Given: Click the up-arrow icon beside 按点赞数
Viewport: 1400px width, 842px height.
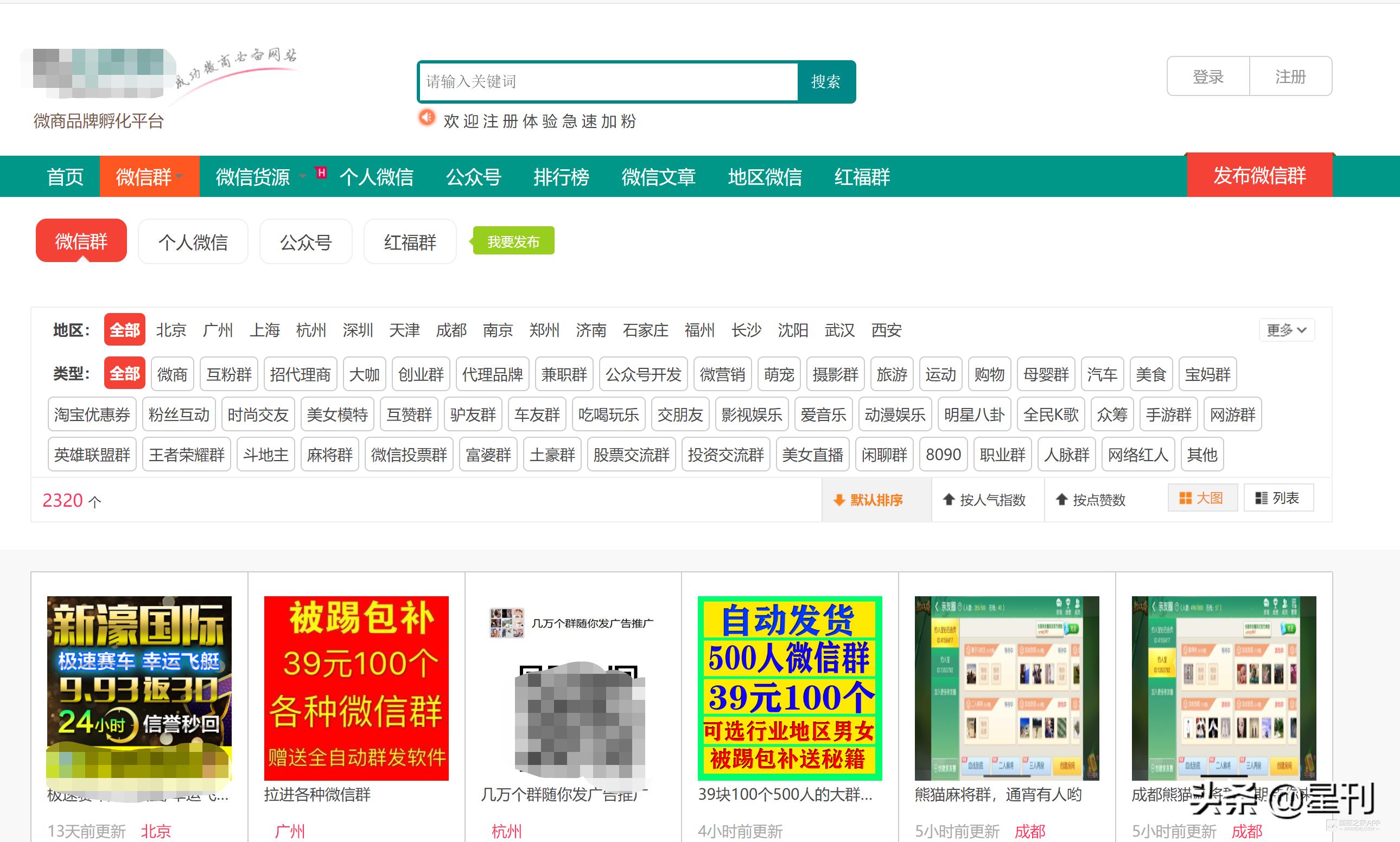Looking at the screenshot, I should pos(1062,499).
